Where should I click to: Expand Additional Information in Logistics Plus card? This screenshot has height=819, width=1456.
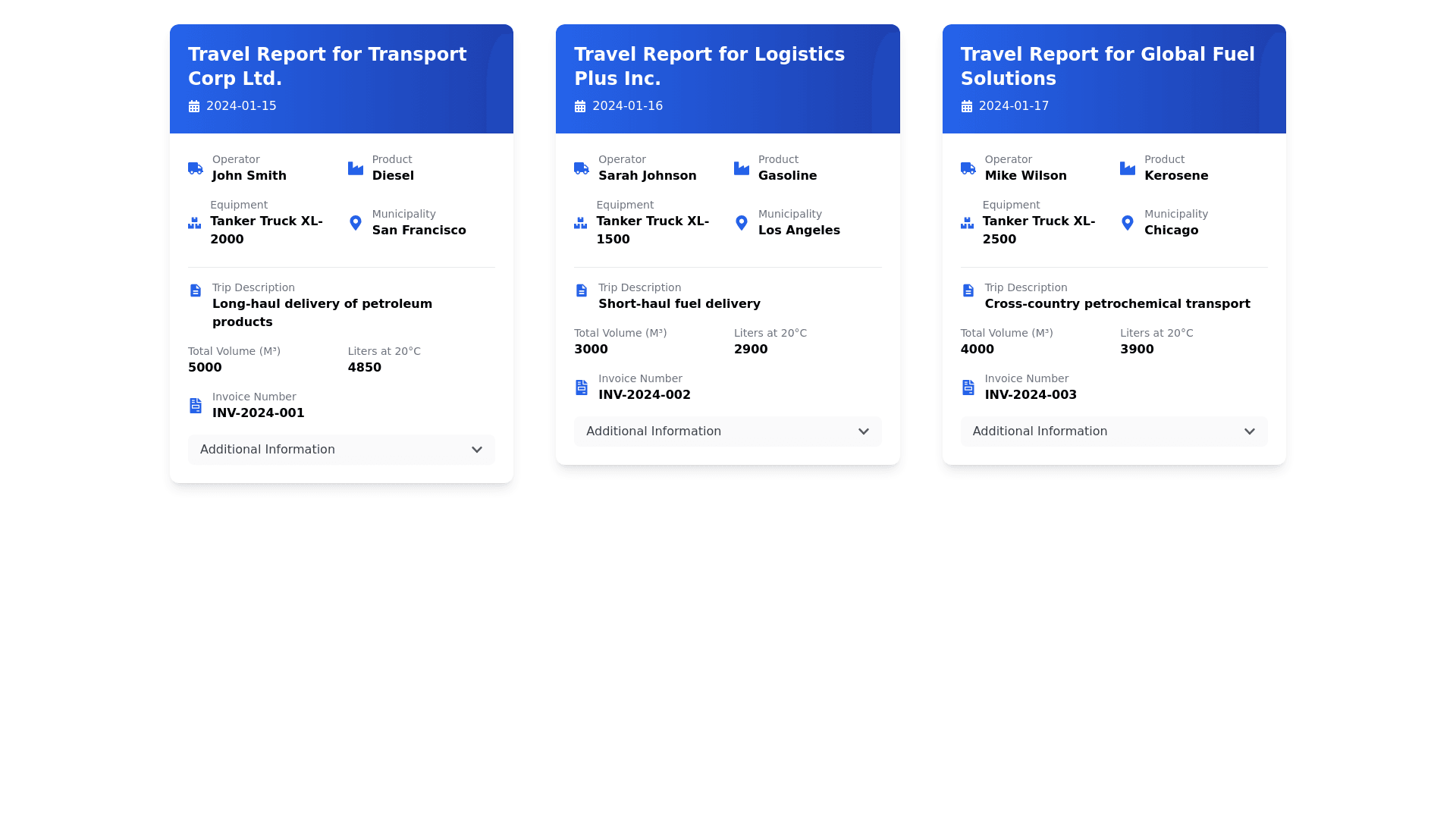[x=727, y=431]
